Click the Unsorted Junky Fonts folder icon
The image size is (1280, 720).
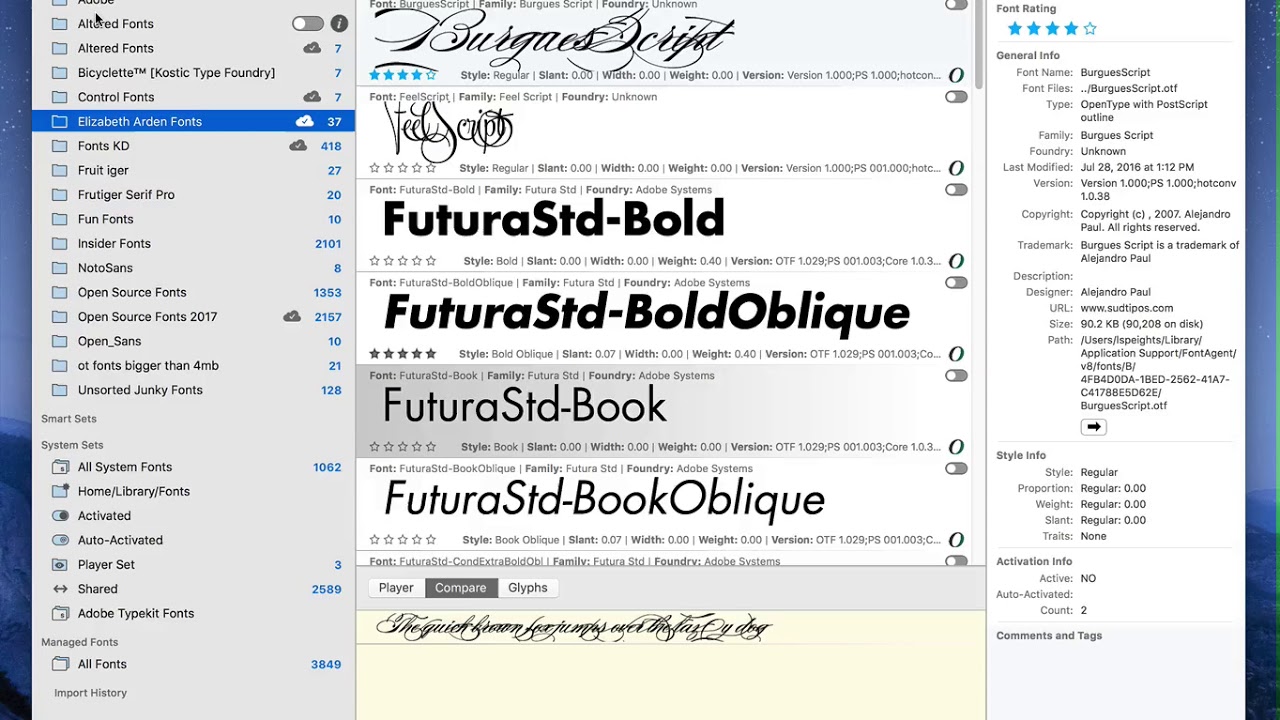point(60,390)
